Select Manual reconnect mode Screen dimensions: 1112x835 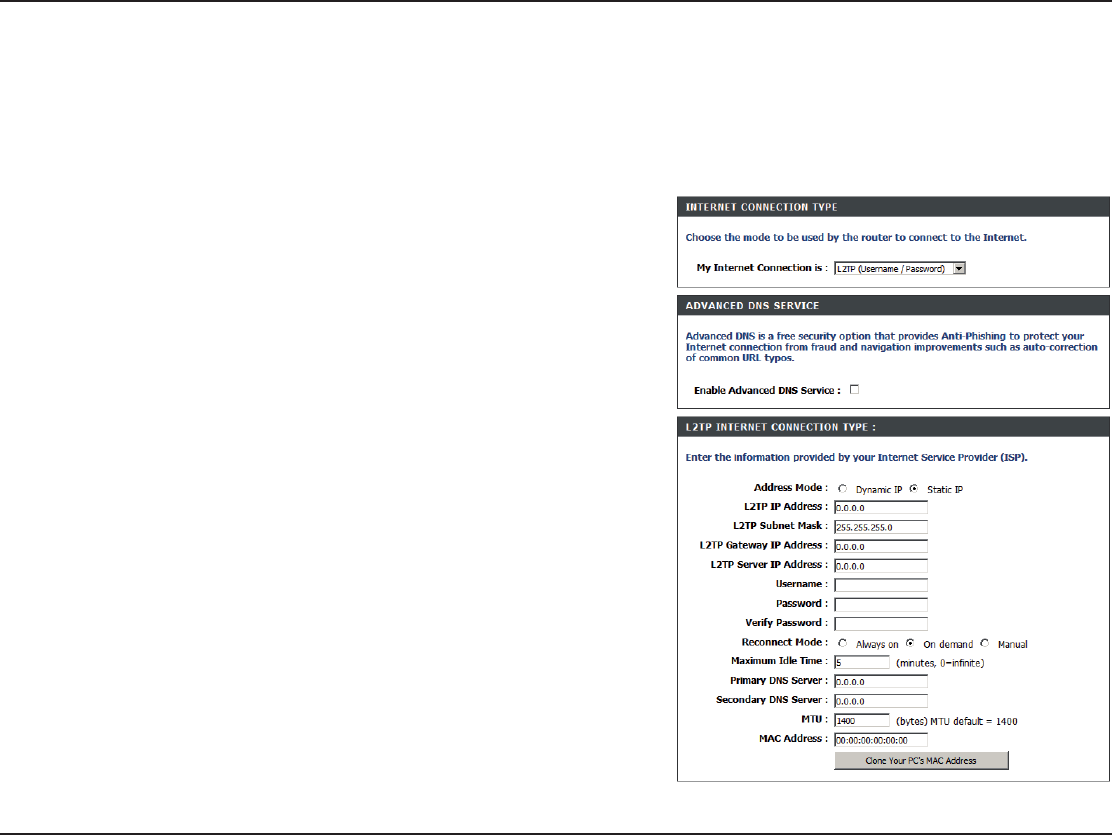(x=984, y=643)
